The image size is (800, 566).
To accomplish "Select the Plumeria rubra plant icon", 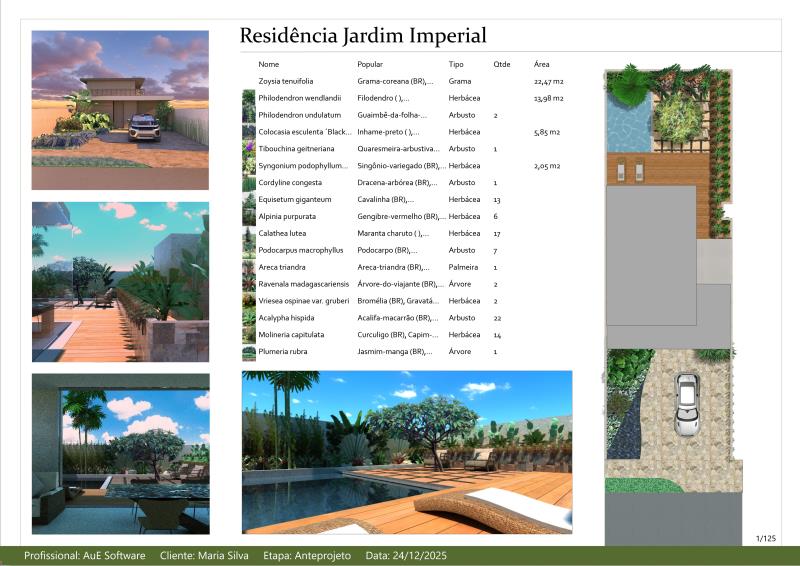I will click(248, 352).
